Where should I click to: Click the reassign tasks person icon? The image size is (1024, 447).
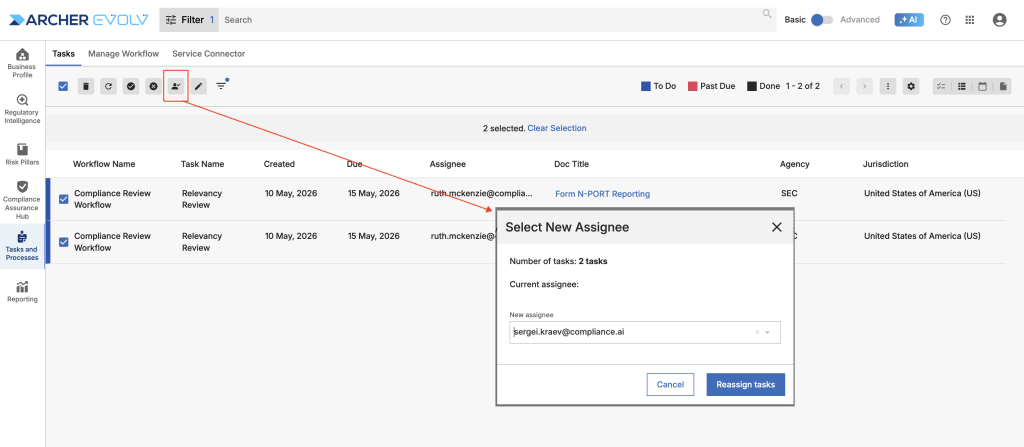pyautogui.click(x=175, y=86)
